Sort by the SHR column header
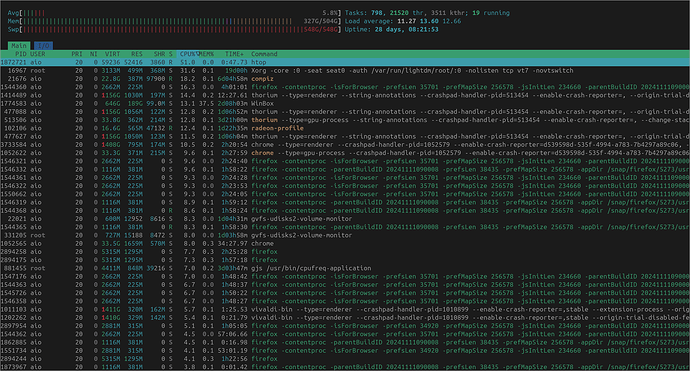Viewport: 690px width, 371px height. [x=159, y=54]
